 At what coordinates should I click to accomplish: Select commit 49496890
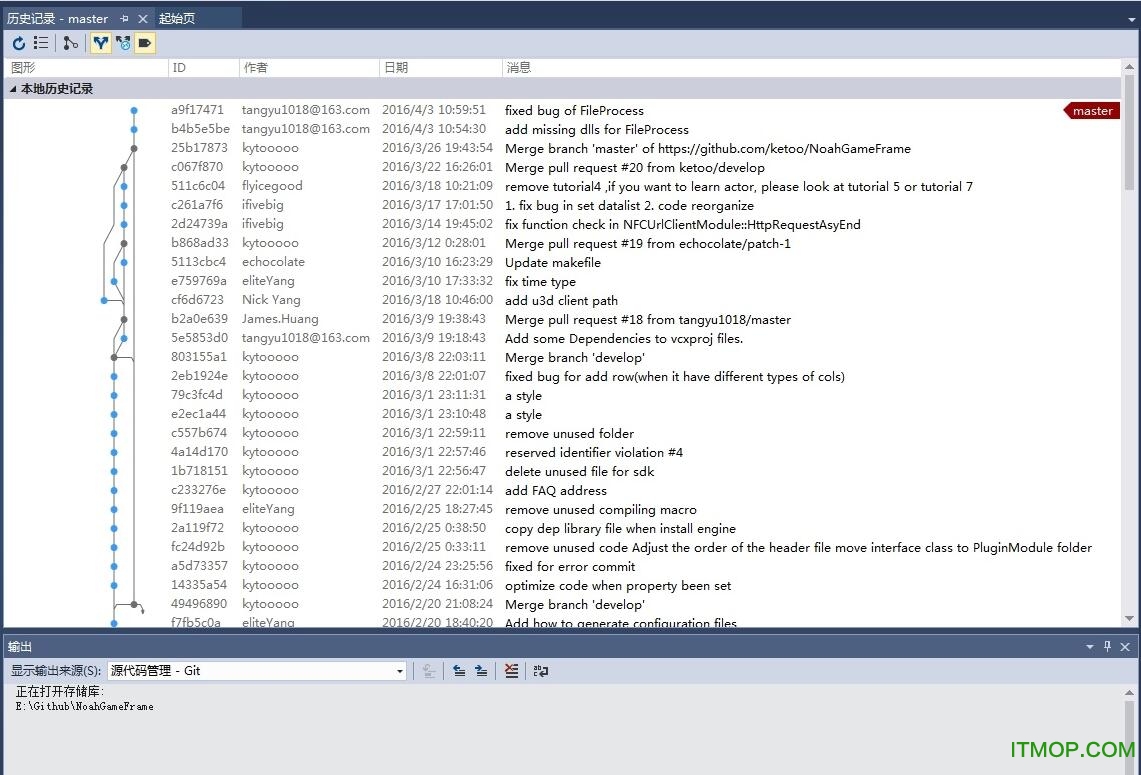pos(562,604)
